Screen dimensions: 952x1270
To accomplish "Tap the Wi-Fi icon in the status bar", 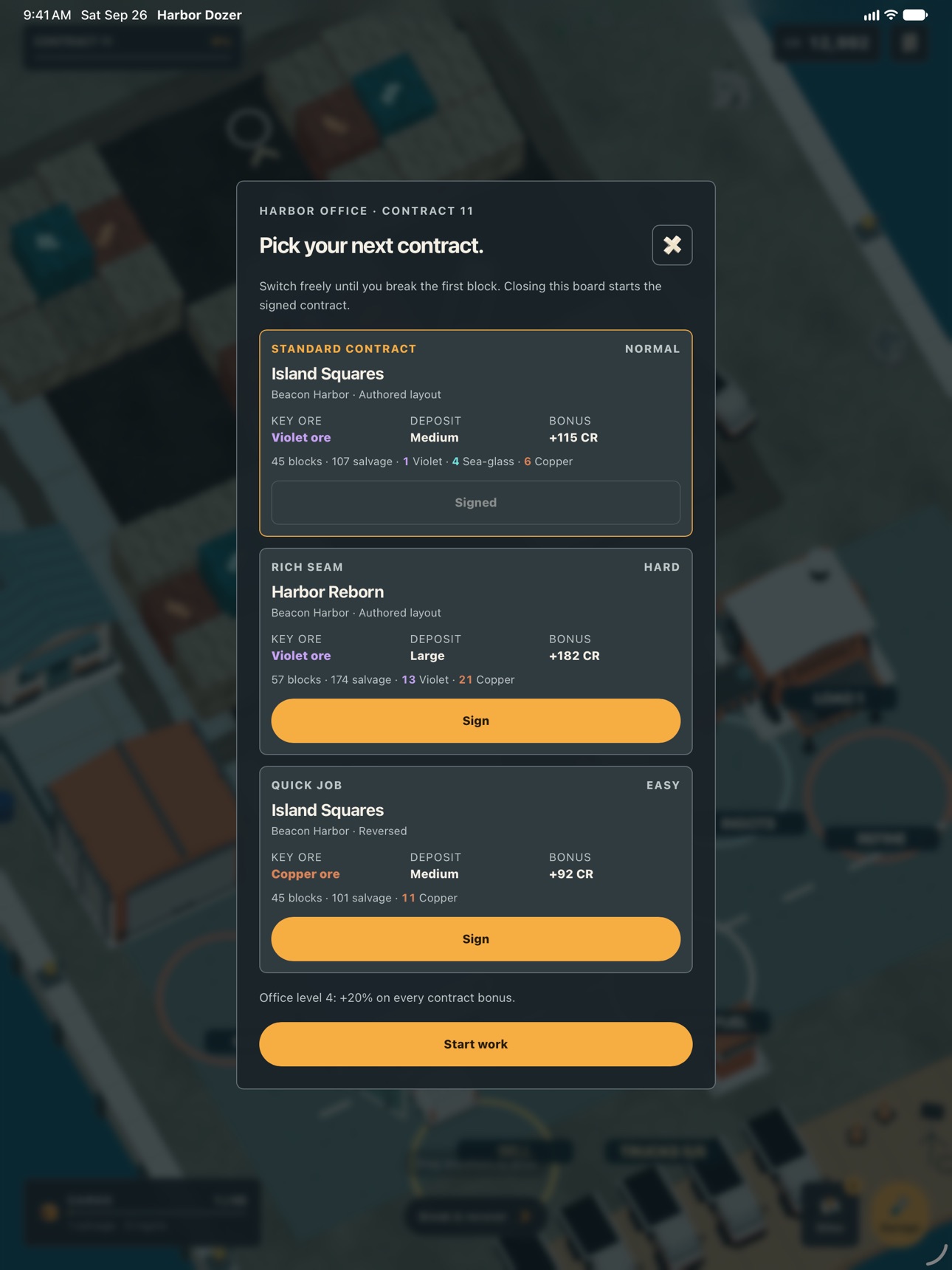I will 891,15.
